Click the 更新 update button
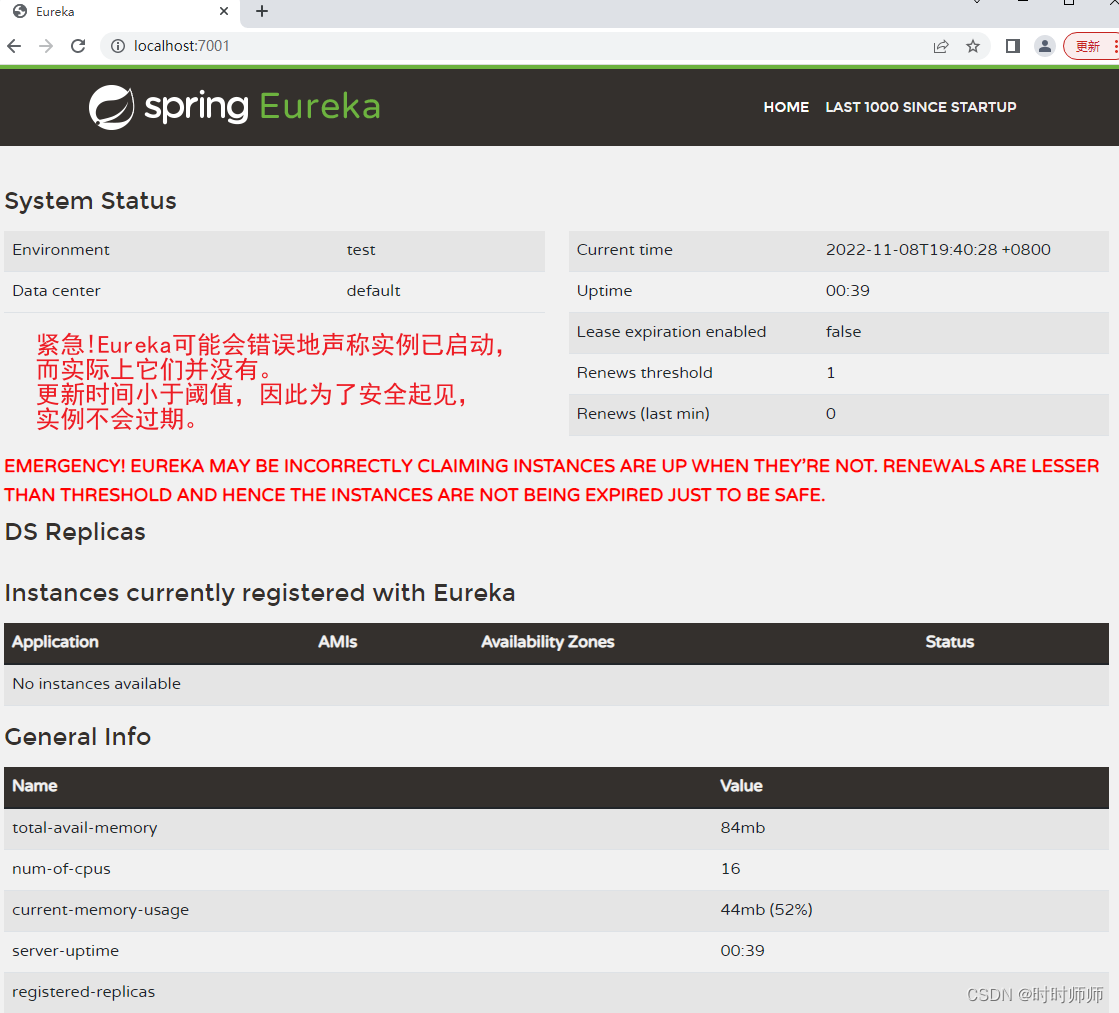Image resolution: width=1119 pixels, height=1013 pixels. (1090, 46)
